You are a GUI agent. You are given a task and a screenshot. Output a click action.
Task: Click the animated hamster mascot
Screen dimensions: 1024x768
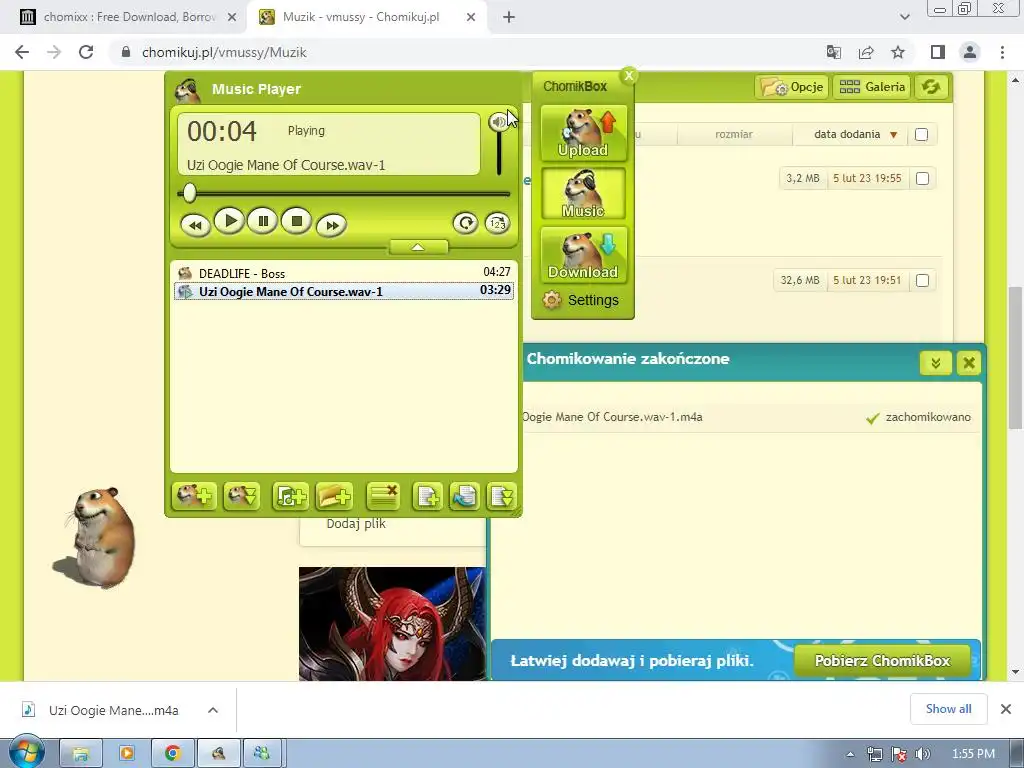pyautogui.click(x=97, y=537)
